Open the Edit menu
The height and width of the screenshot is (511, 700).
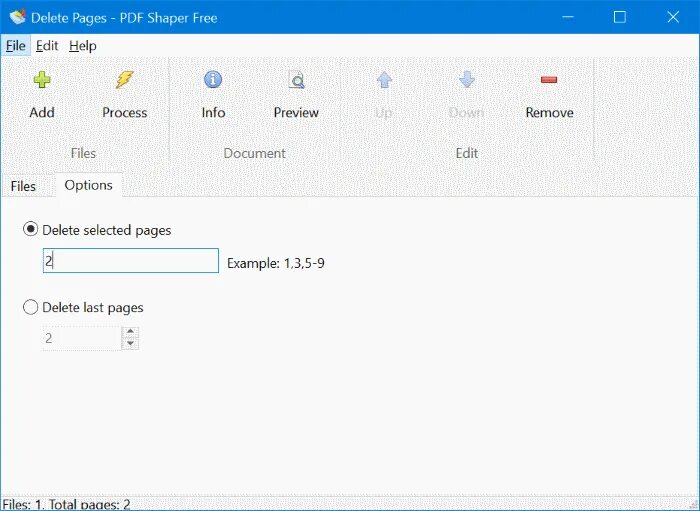[47, 46]
